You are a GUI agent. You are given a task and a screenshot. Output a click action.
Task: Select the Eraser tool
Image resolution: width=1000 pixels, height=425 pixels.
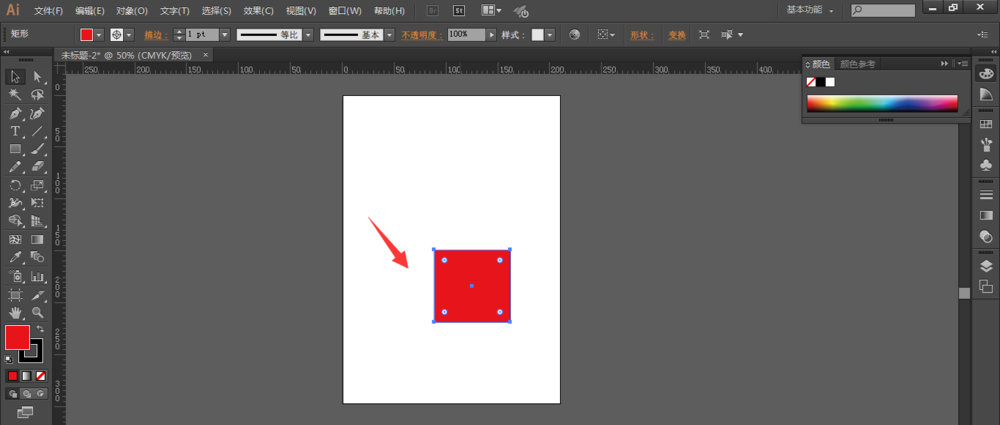coord(38,167)
